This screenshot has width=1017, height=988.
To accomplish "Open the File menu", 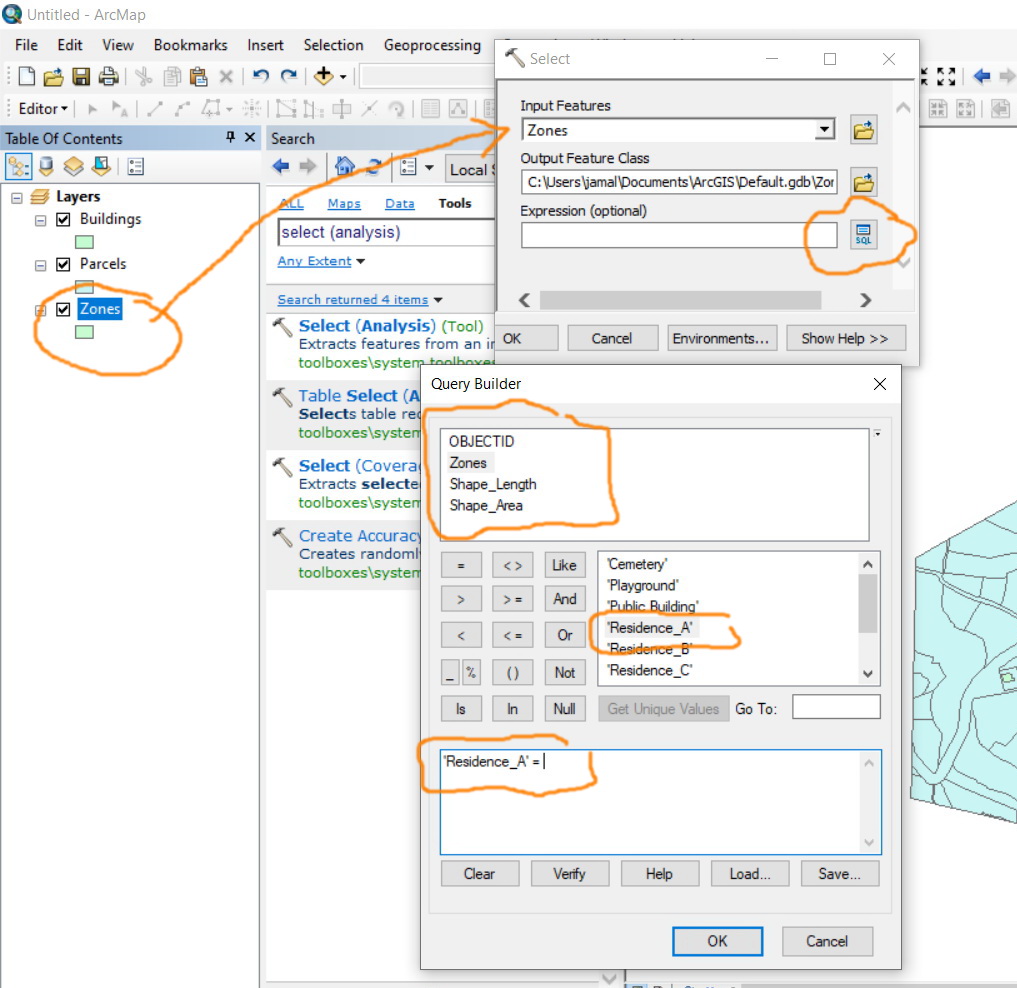I will click(x=26, y=45).
